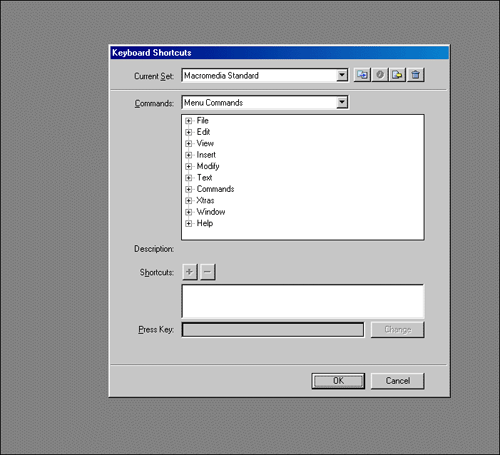Select the Commands item in the tree
Screen dimensions: 500x455
[x=215, y=189]
